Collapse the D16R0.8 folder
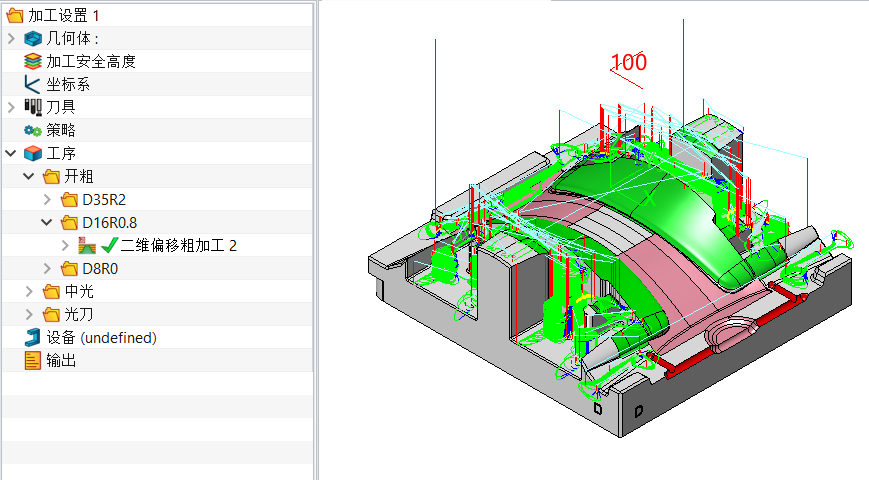 pos(47,222)
